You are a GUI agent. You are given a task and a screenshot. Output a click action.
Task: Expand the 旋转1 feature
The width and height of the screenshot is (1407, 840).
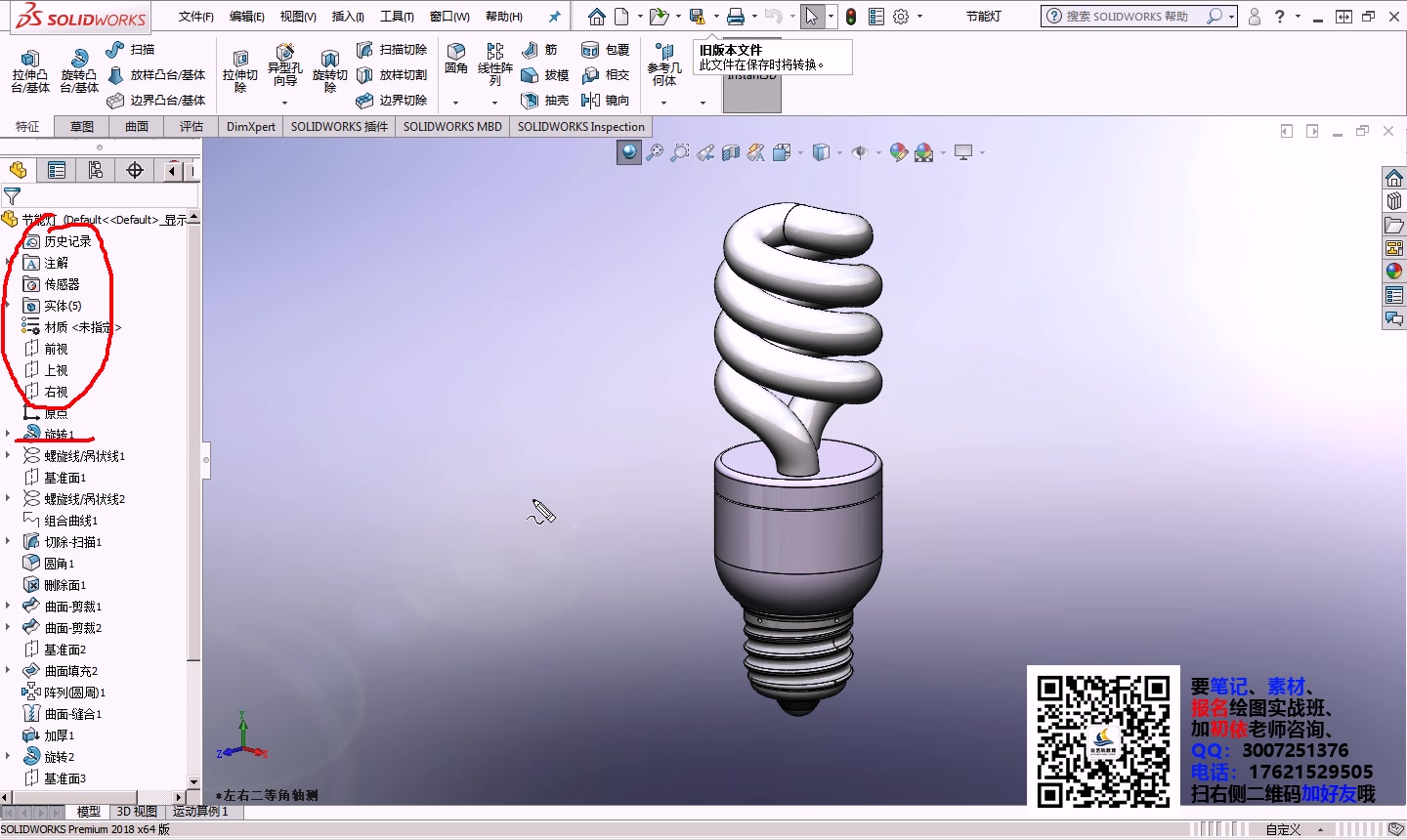pos(8,433)
